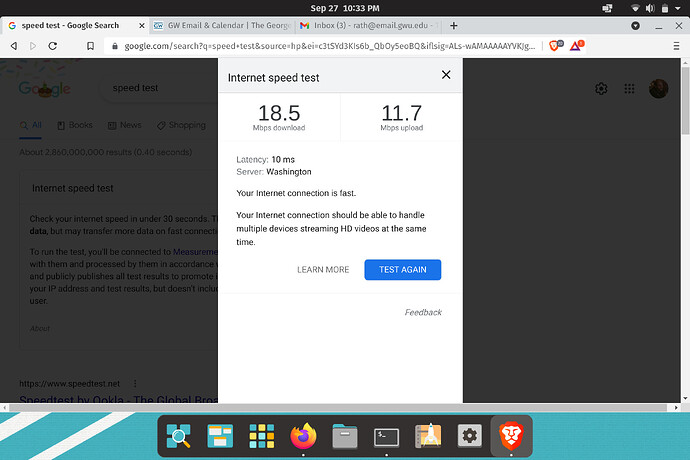Click the volume speaker icon in top bar
This screenshot has width=690, height=460.
coord(650,8)
